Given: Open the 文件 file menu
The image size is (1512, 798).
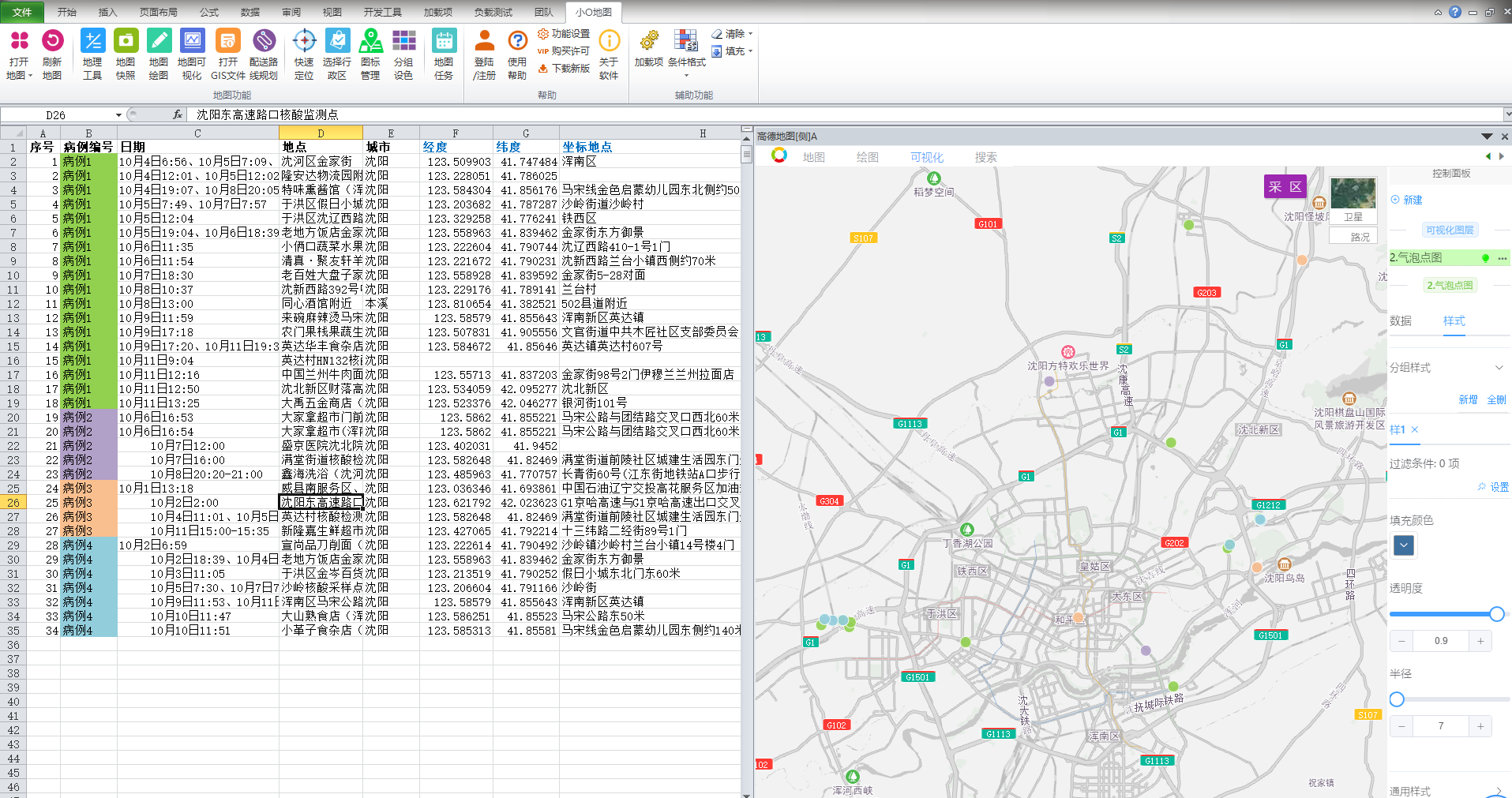Looking at the screenshot, I should pyautogui.click(x=22, y=12).
